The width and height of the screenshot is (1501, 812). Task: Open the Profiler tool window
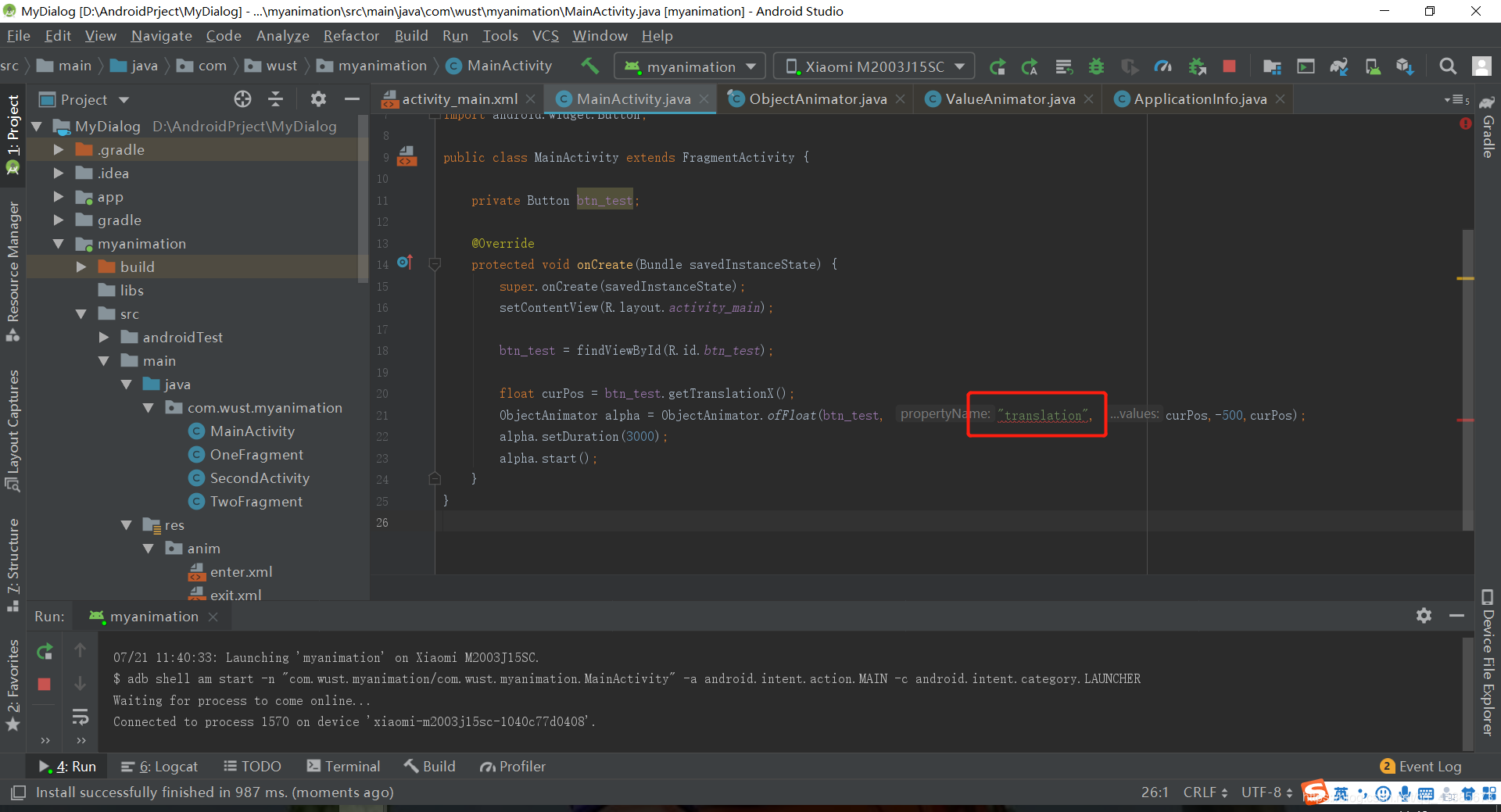point(513,767)
